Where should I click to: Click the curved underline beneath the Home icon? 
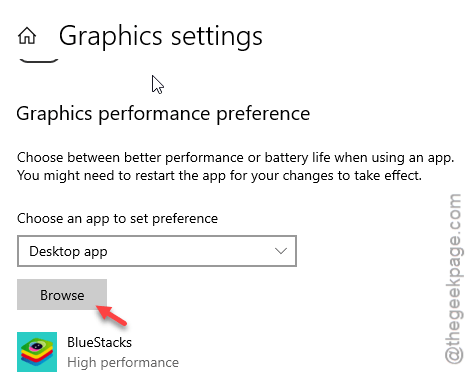(x=39, y=61)
